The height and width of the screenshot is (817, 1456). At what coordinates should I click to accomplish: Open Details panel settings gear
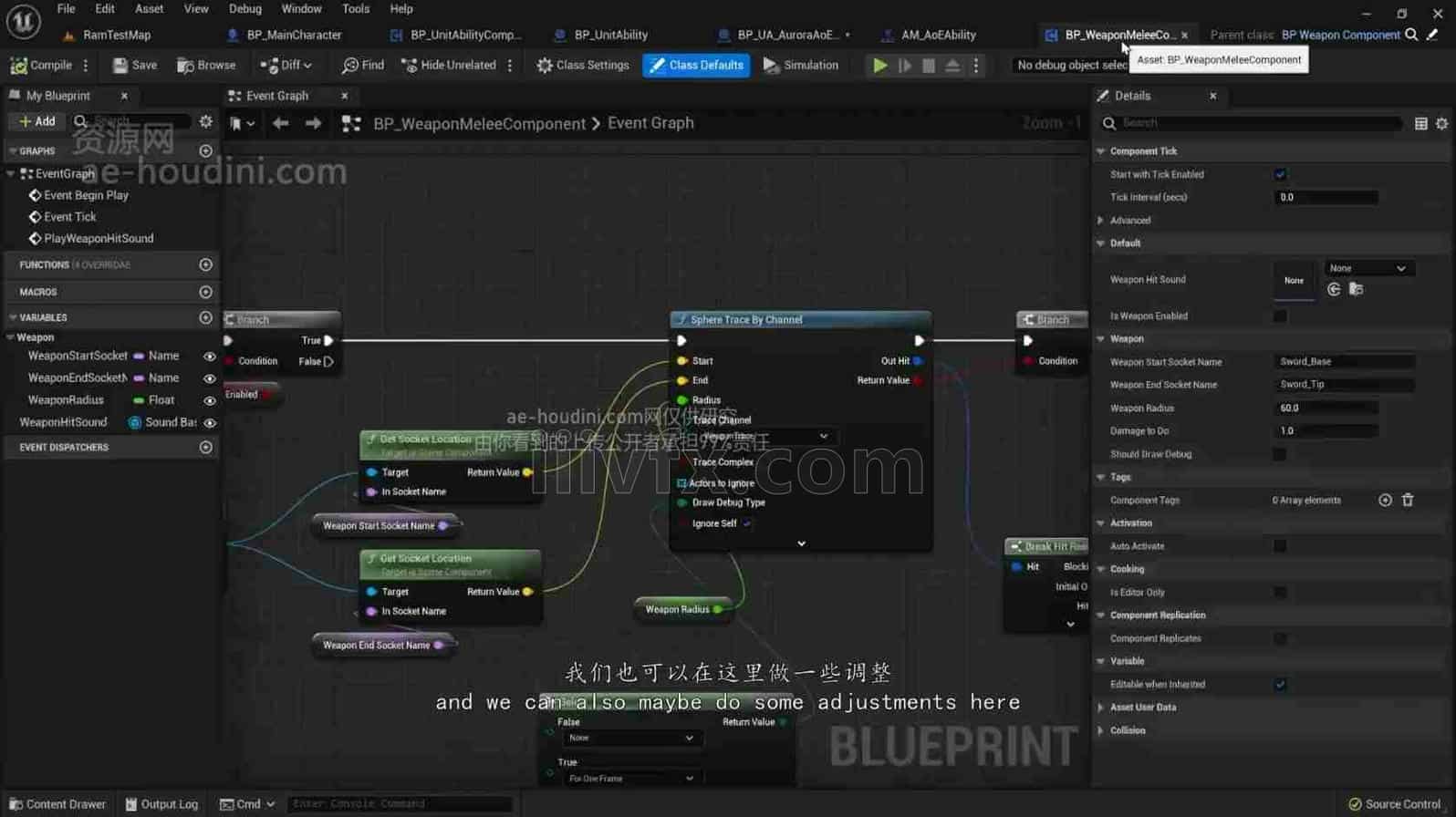coord(1441,123)
